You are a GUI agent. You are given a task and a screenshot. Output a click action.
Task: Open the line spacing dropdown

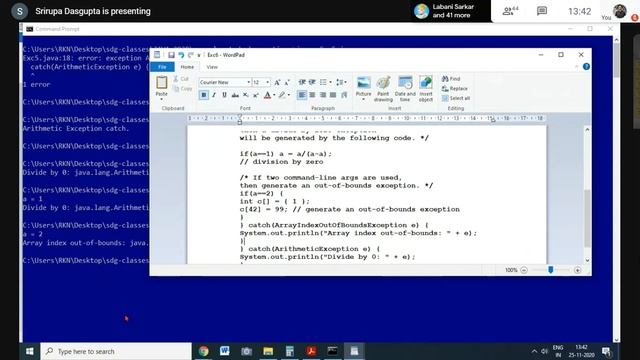[341, 82]
